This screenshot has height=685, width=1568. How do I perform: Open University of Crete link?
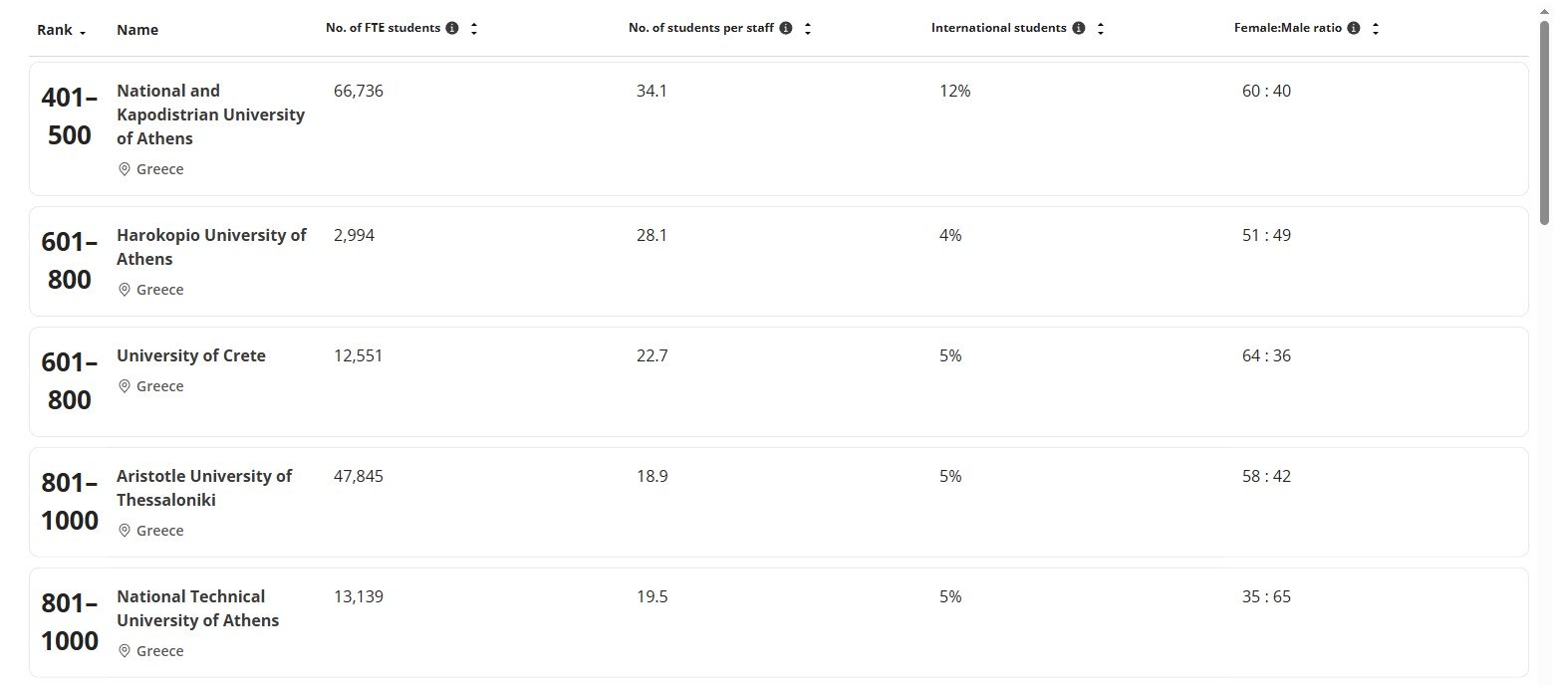191,355
